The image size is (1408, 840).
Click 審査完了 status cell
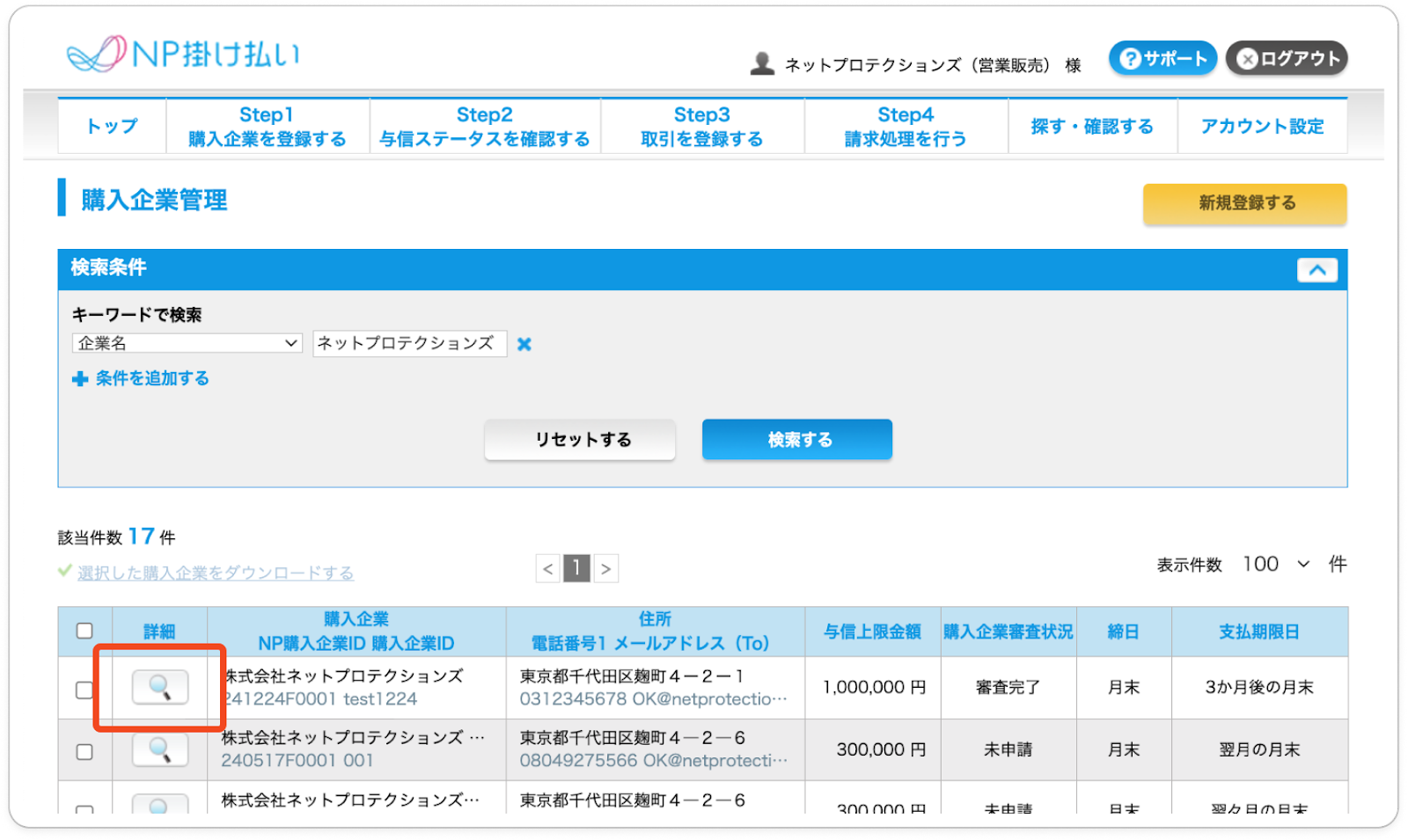click(1008, 687)
